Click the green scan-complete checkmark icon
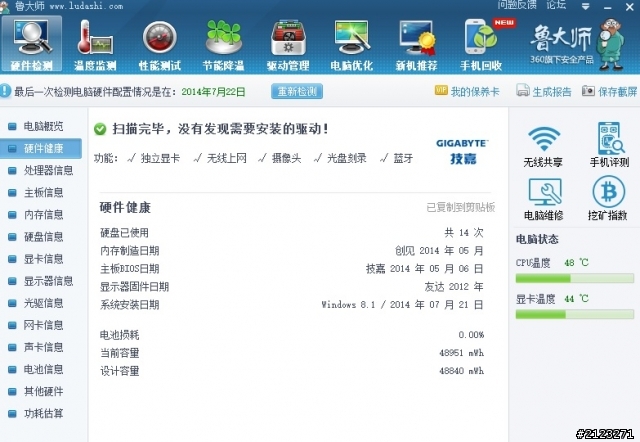The width and height of the screenshot is (640, 442). 100,129
